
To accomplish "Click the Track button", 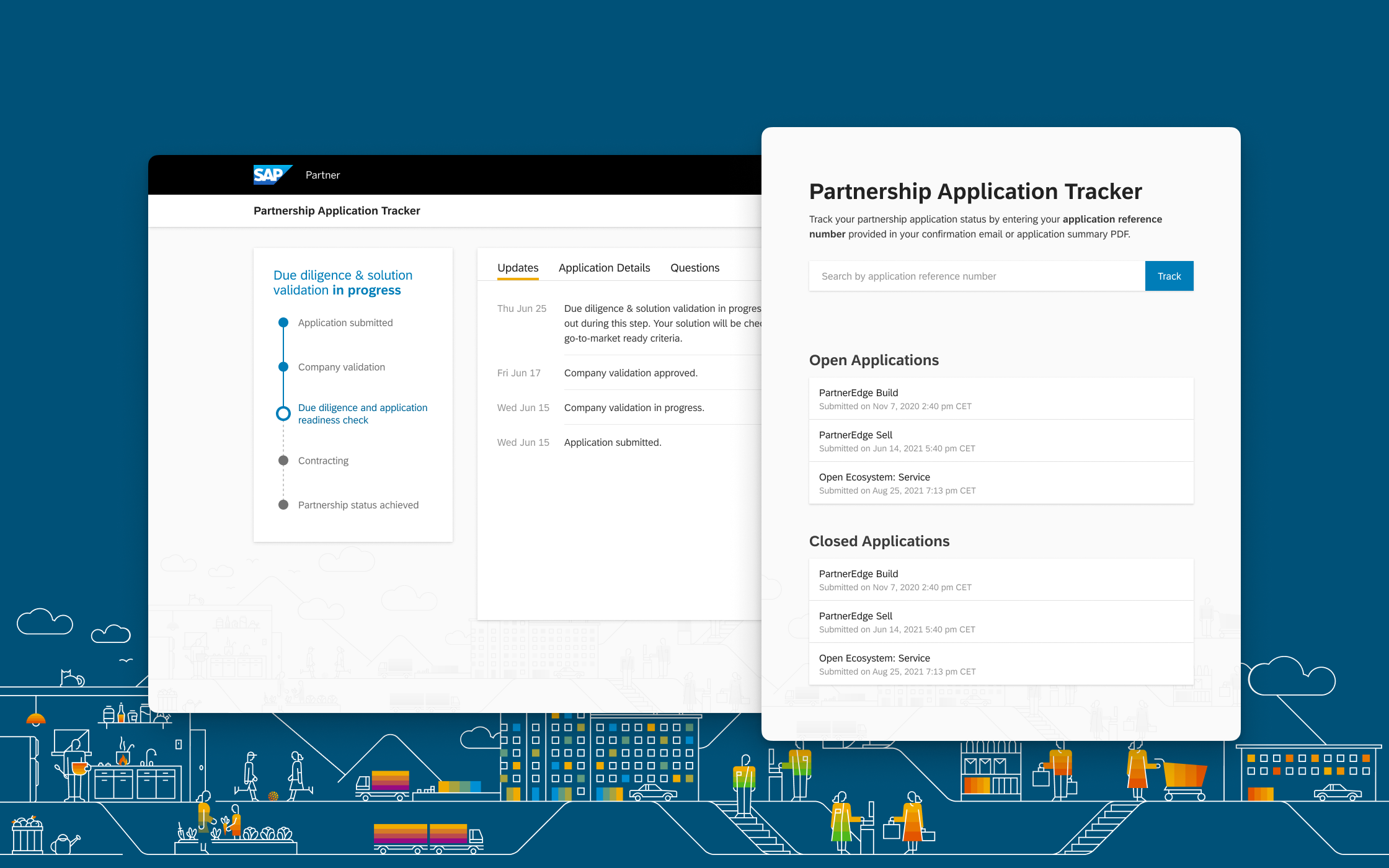I will [x=1169, y=276].
